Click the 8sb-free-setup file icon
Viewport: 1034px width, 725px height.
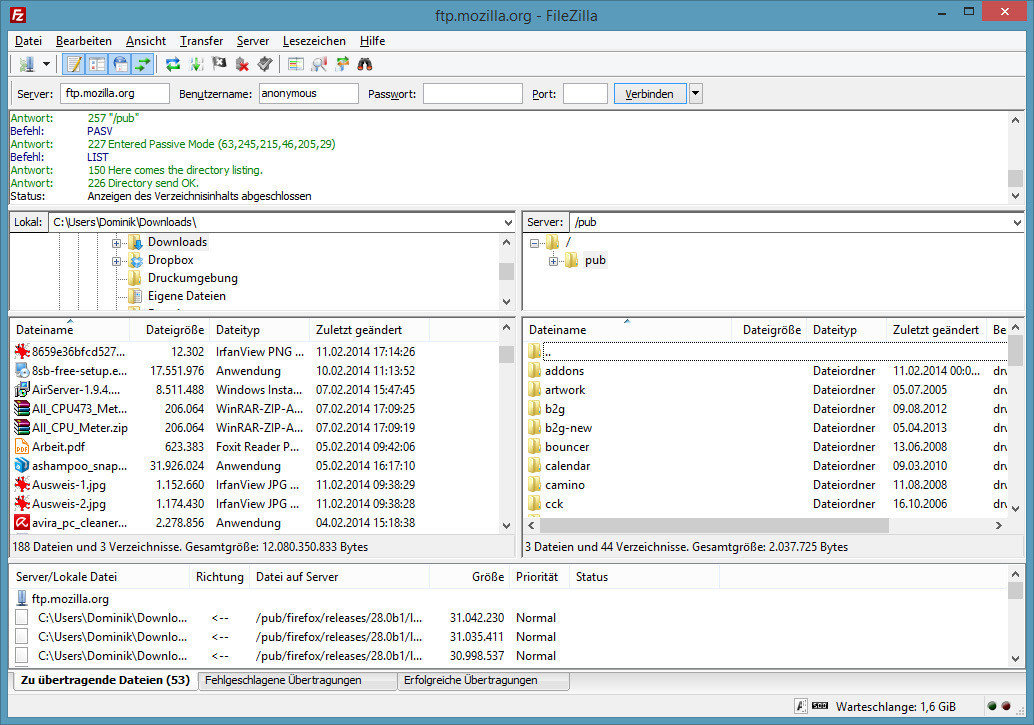(22, 371)
